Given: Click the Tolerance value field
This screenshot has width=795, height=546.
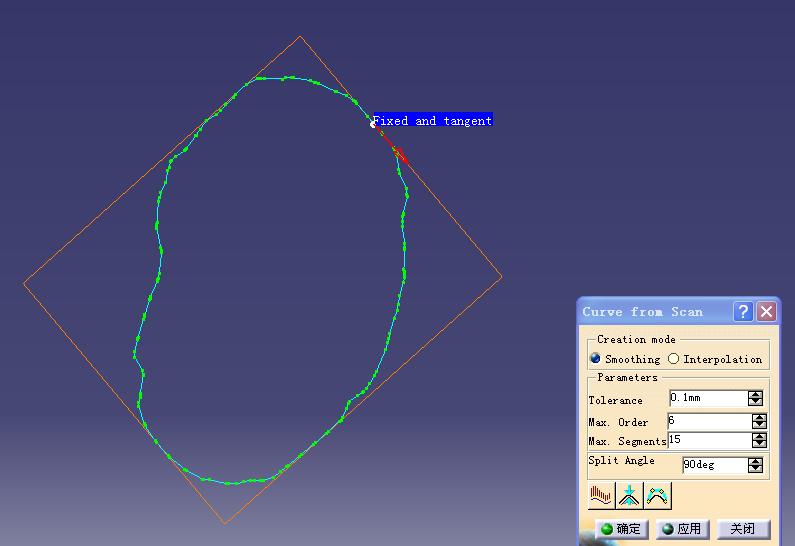Looking at the screenshot, I should pos(708,398).
